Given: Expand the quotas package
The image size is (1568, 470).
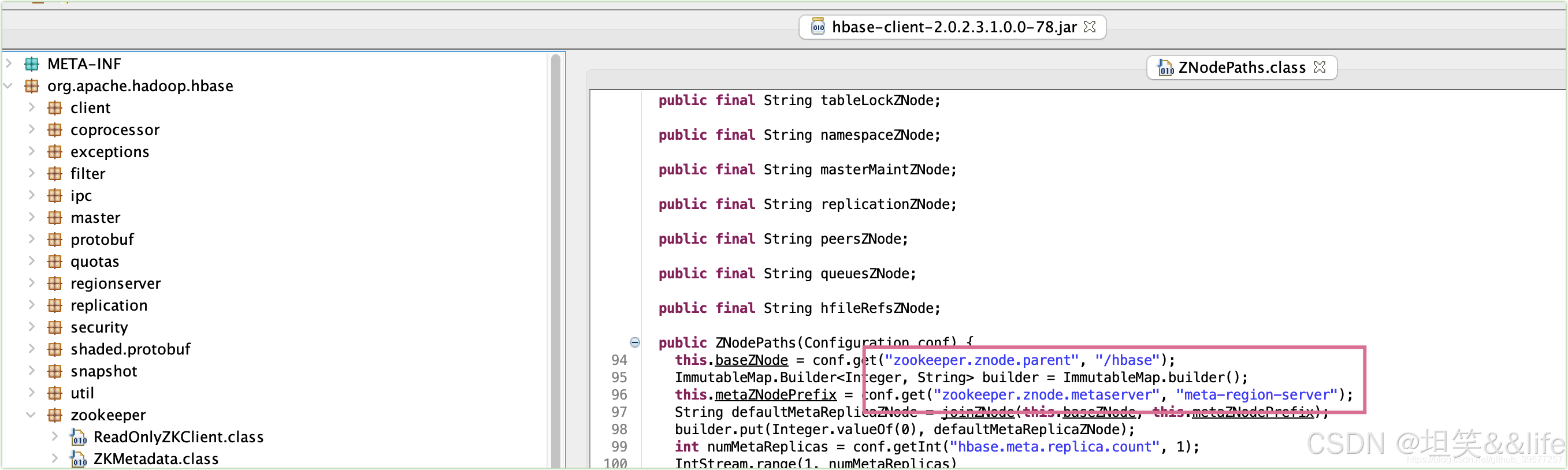Looking at the screenshot, I should [32, 260].
